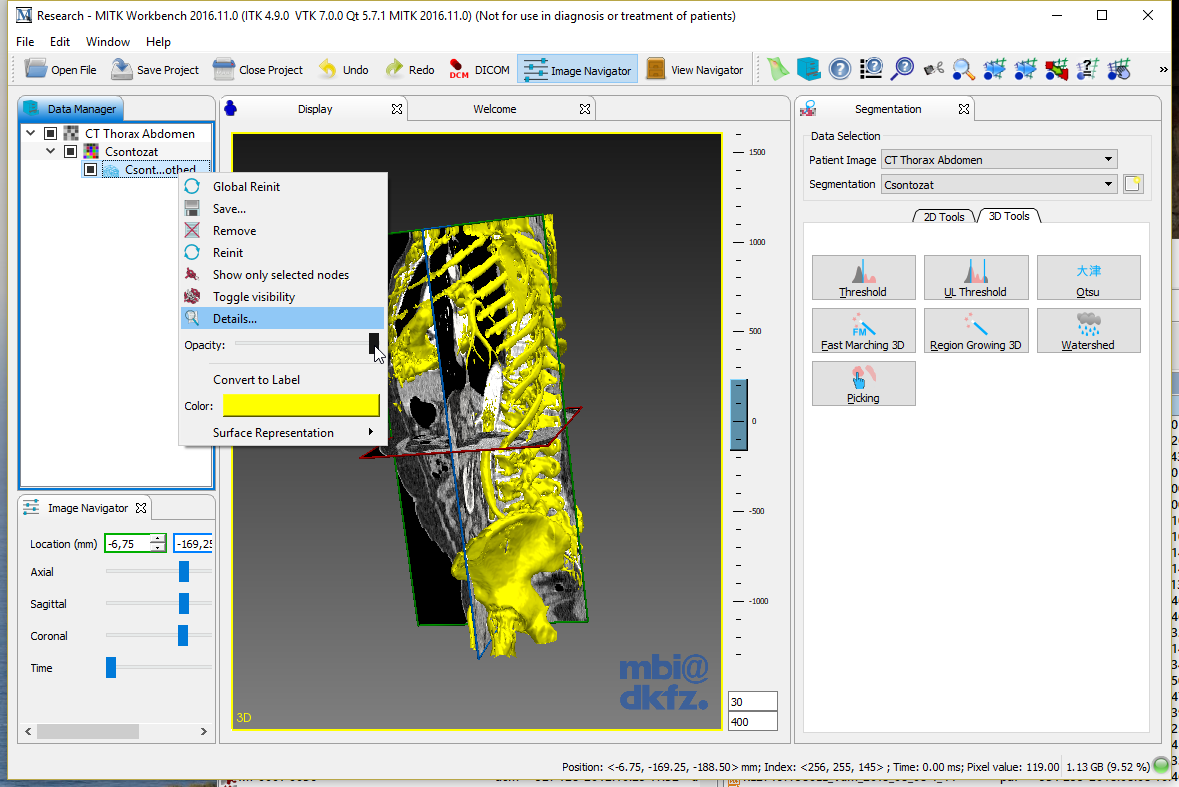Activate the Picking tool

863,384
